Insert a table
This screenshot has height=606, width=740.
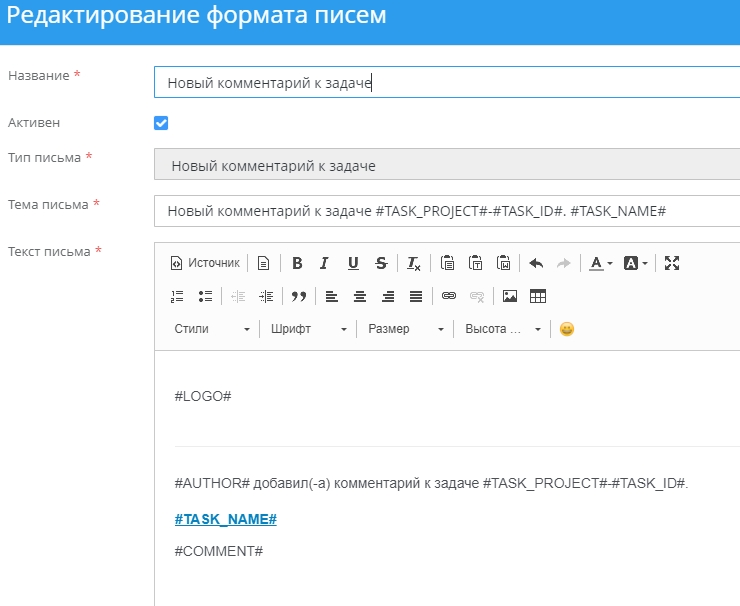[538, 296]
